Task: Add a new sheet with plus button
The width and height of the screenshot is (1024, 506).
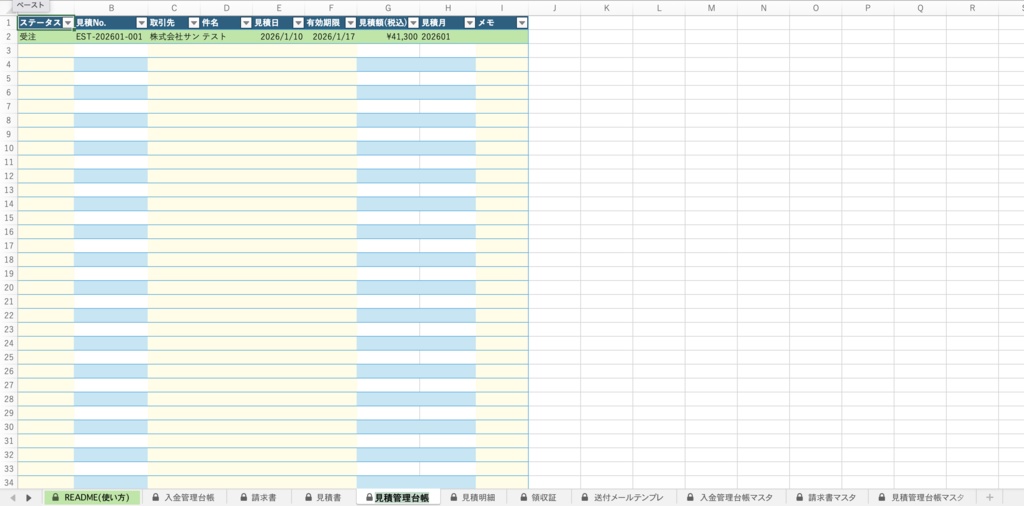Action: click(x=989, y=498)
